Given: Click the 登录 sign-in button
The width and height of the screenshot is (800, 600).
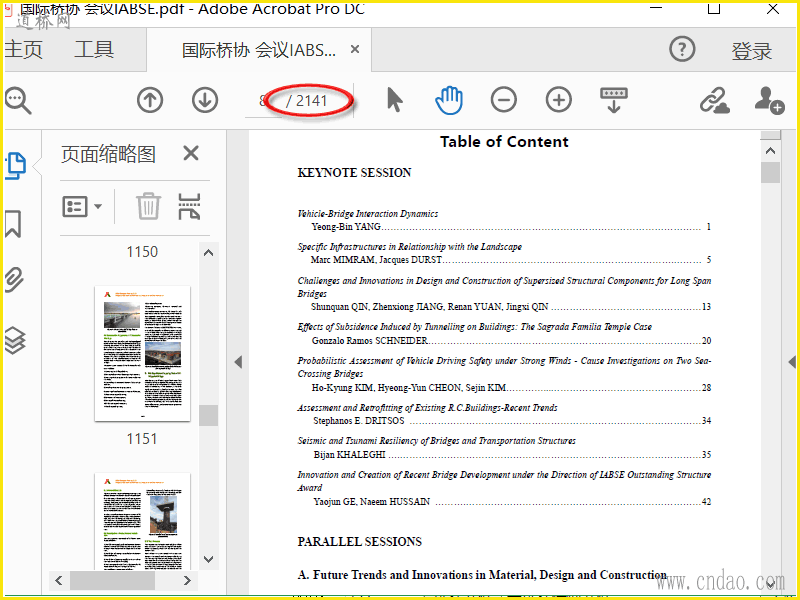Looking at the screenshot, I should coord(752,51).
